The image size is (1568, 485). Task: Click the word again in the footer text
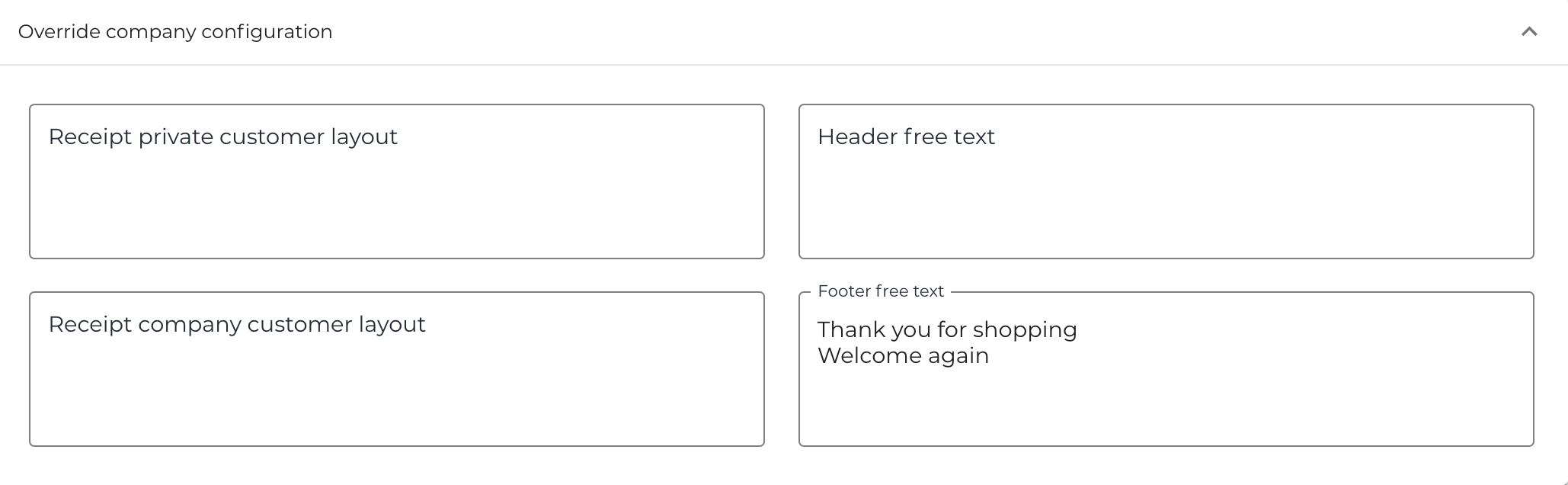(x=958, y=357)
